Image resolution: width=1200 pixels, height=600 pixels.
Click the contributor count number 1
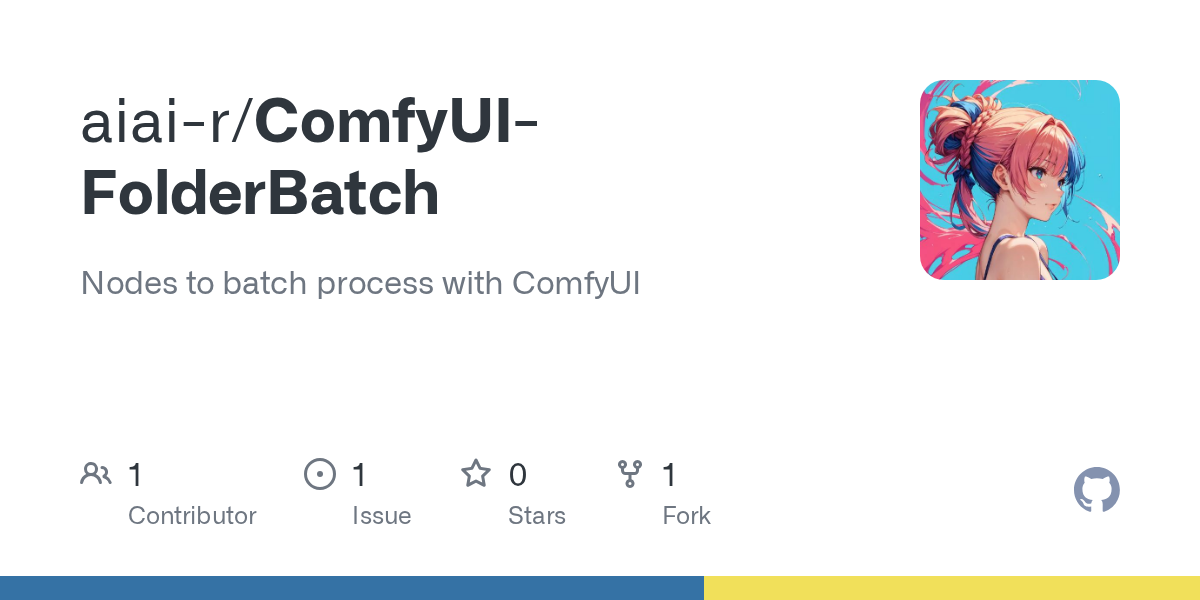coord(135,474)
